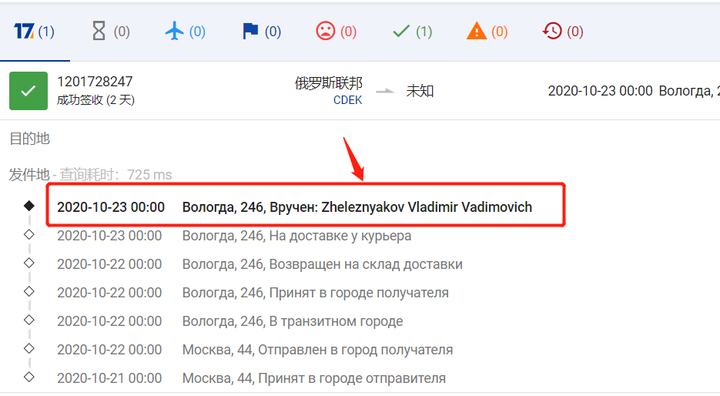Select the hourglass not-found filter tab
This screenshot has width=720, height=396.
tap(111, 31)
